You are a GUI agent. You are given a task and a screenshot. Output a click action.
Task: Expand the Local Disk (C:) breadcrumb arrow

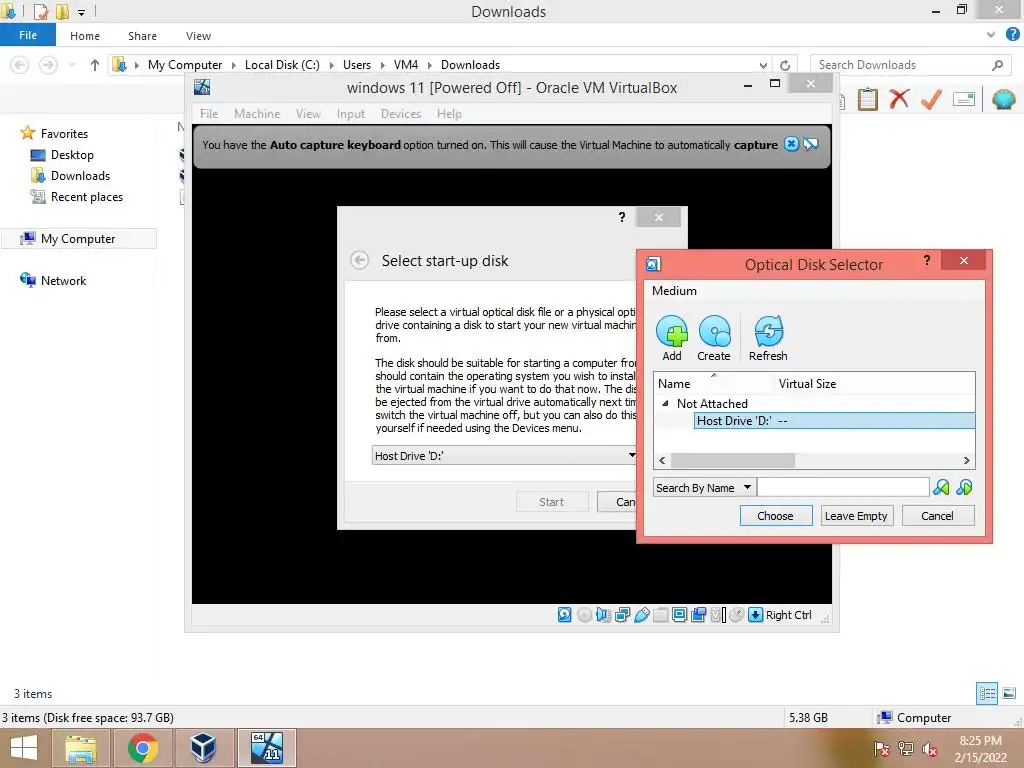coord(331,65)
